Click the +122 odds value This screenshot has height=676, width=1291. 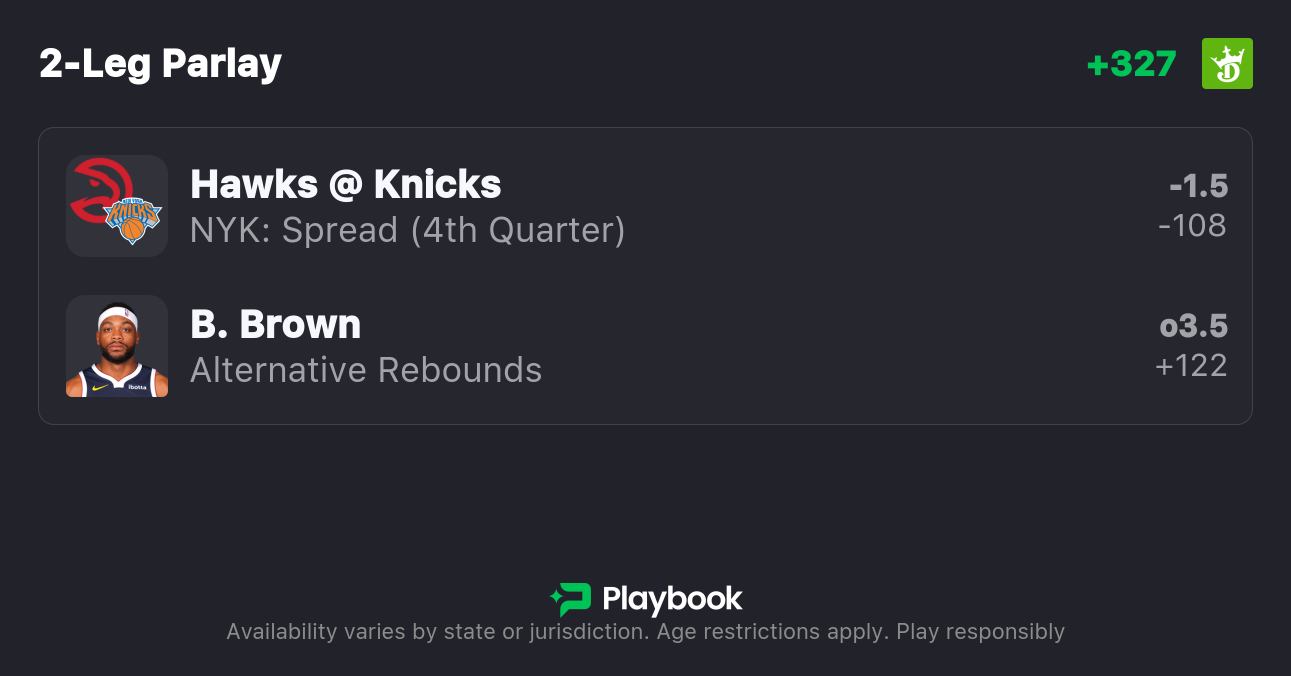click(x=1191, y=366)
